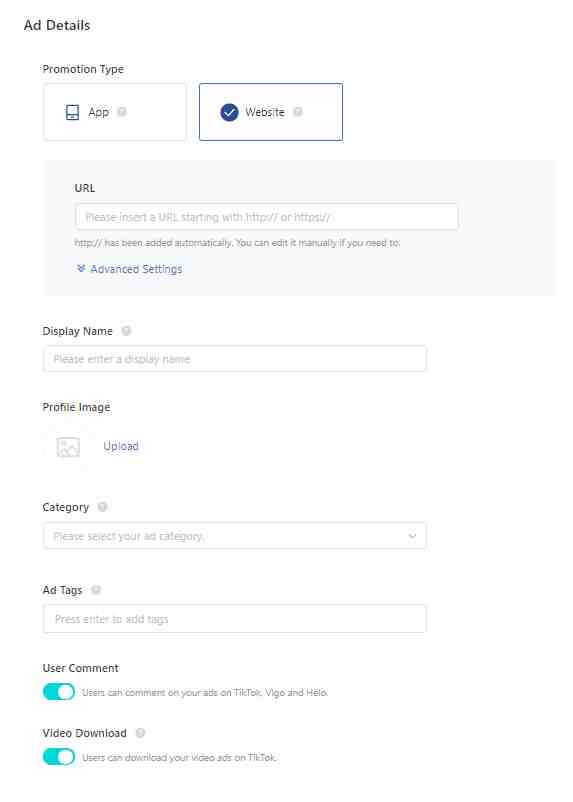This screenshot has height=802, width=573.
Task: Focus the URL input field
Action: (x=267, y=217)
